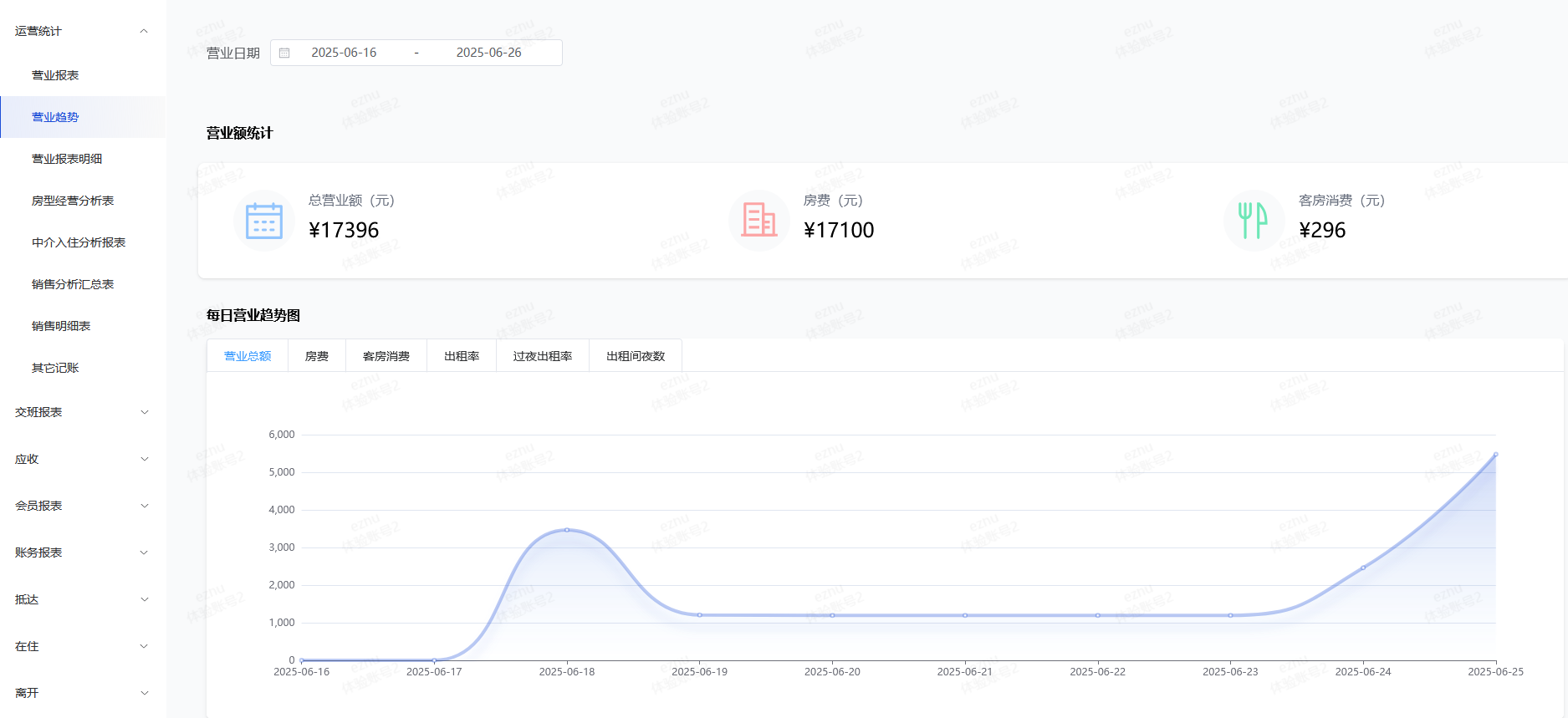Click the chart data point for 2025-06-18
The image size is (1568, 718).
pyautogui.click(x=567, y=530)
